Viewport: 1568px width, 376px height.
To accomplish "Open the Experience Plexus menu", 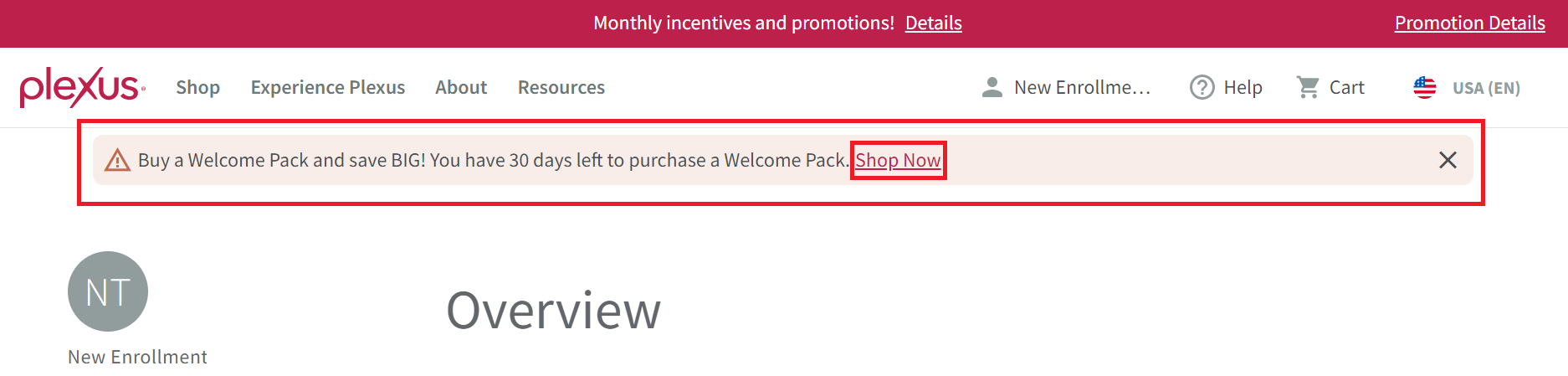I will click(x=328, y=87).
